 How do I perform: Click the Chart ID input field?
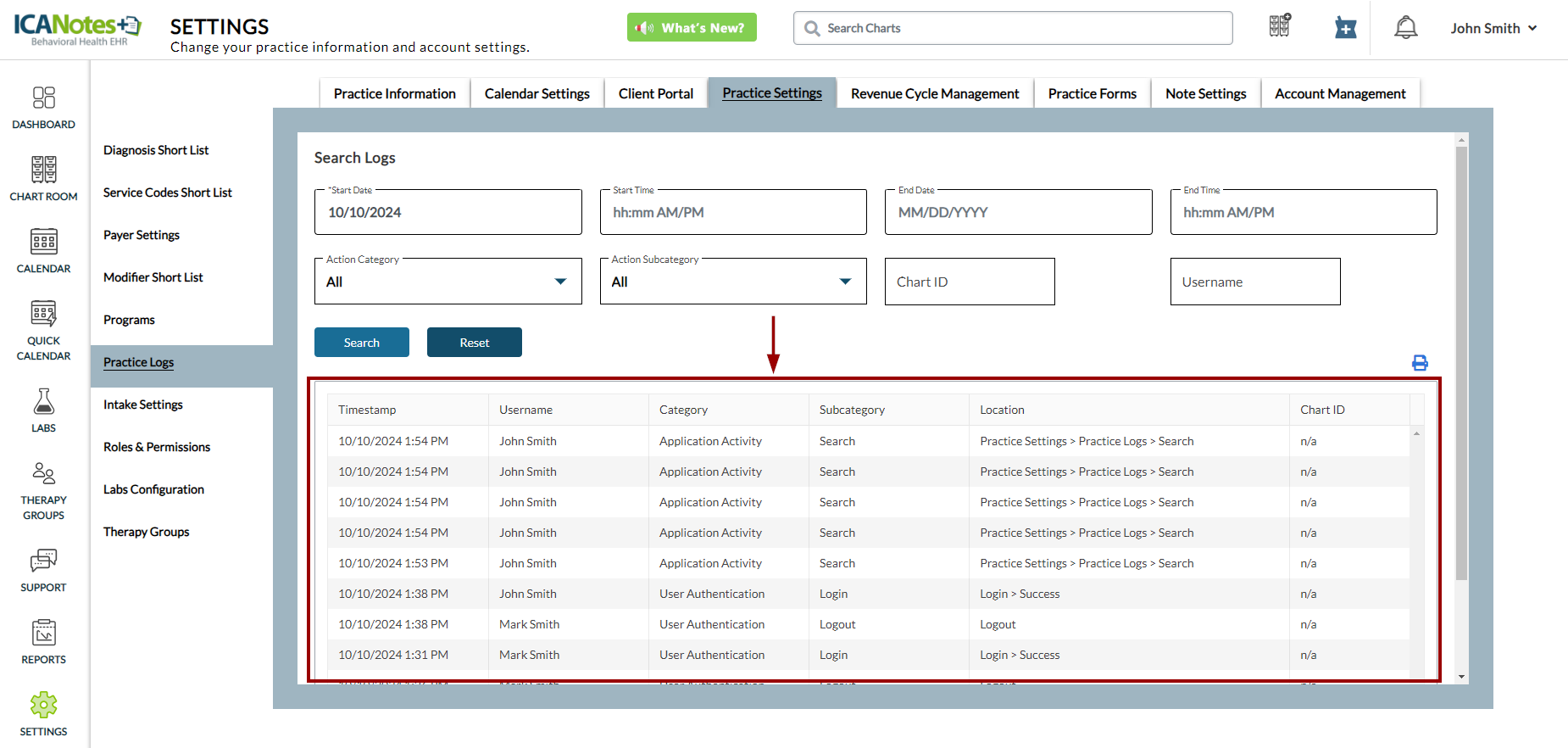tap(969, 282)
